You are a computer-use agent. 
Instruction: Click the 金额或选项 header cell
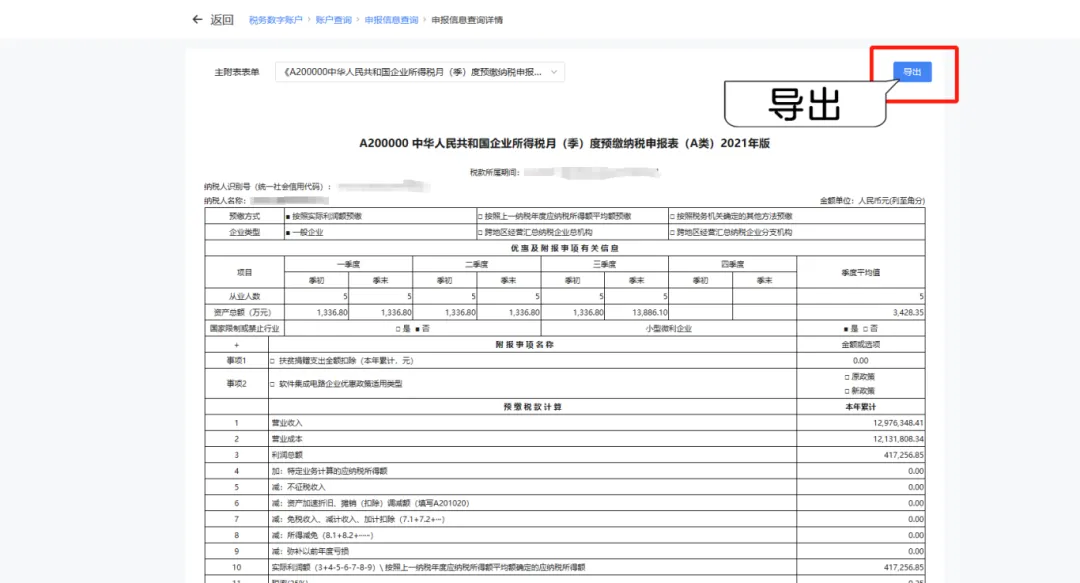[x=861, y=345]
